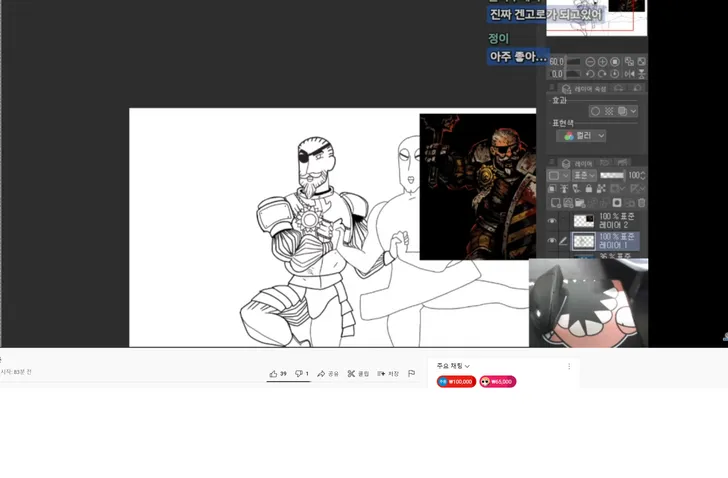Click the YouTube share arrow icon

[x=321, y=374]
